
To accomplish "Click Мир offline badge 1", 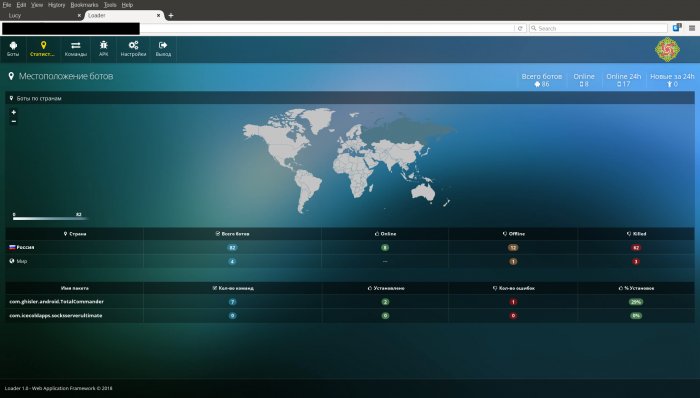I will point(513,261).
